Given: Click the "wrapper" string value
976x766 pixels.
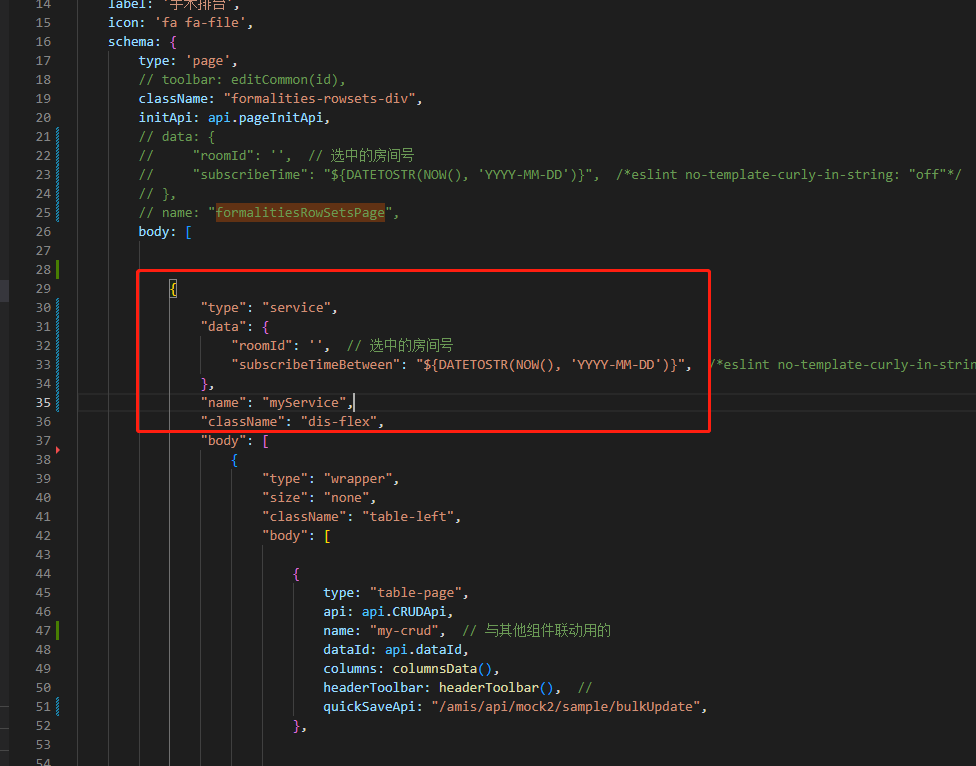Looking at the screenshot, I should [358, 479].
